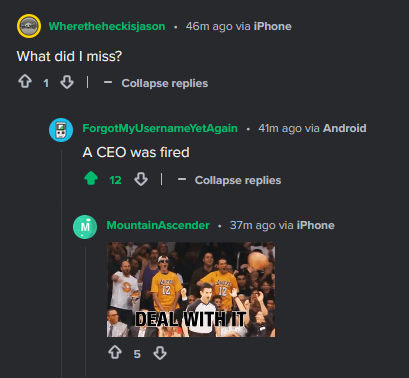The width and height of the screenshot is (409, 378).
Task: Open MountainAscender's green M avatar
Action: 85,227
